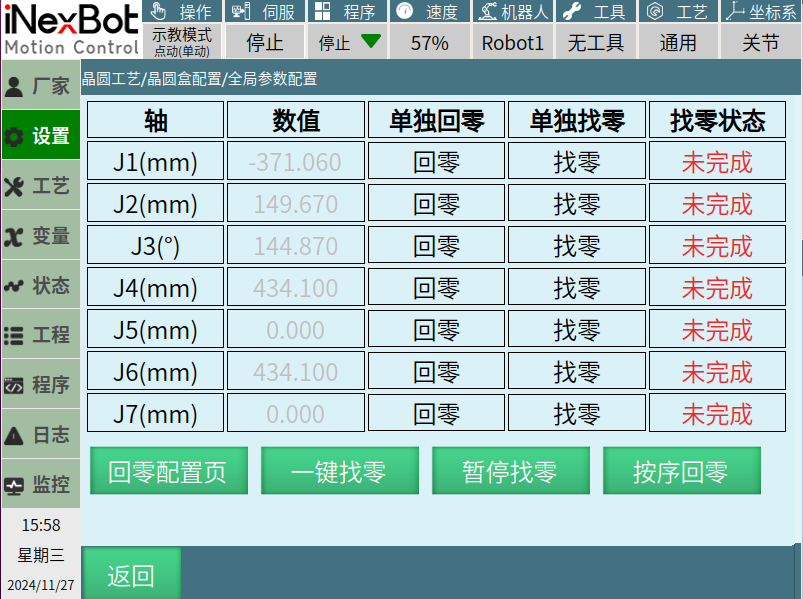Open the 57% speed setting

[x=429, y=43]
